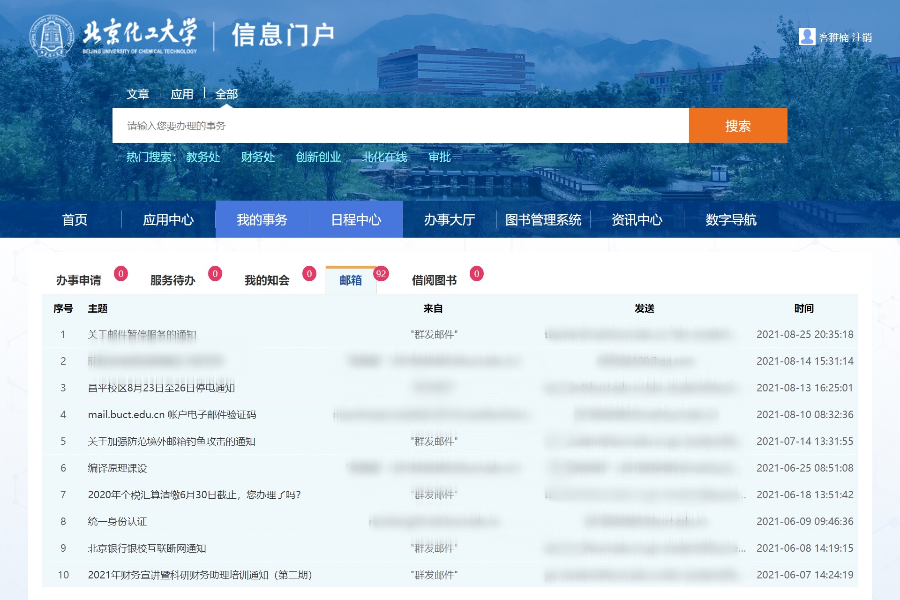The image size is (900, 600).
Task: Go to 首页 in the navigation bar
Action: tap(75, 220)
